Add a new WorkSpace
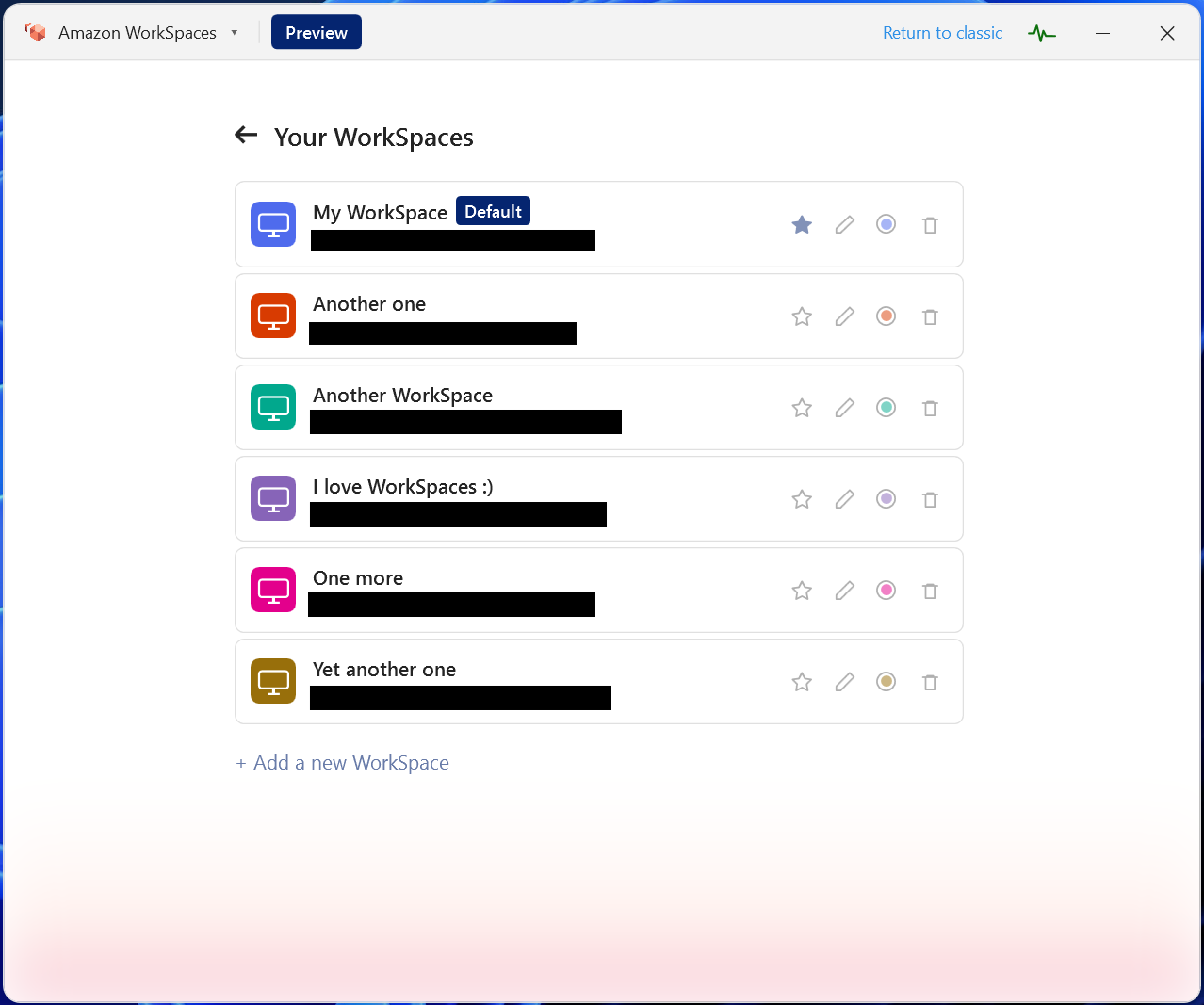Screen dimensions: 1204x1005 [x=342, y=763]
